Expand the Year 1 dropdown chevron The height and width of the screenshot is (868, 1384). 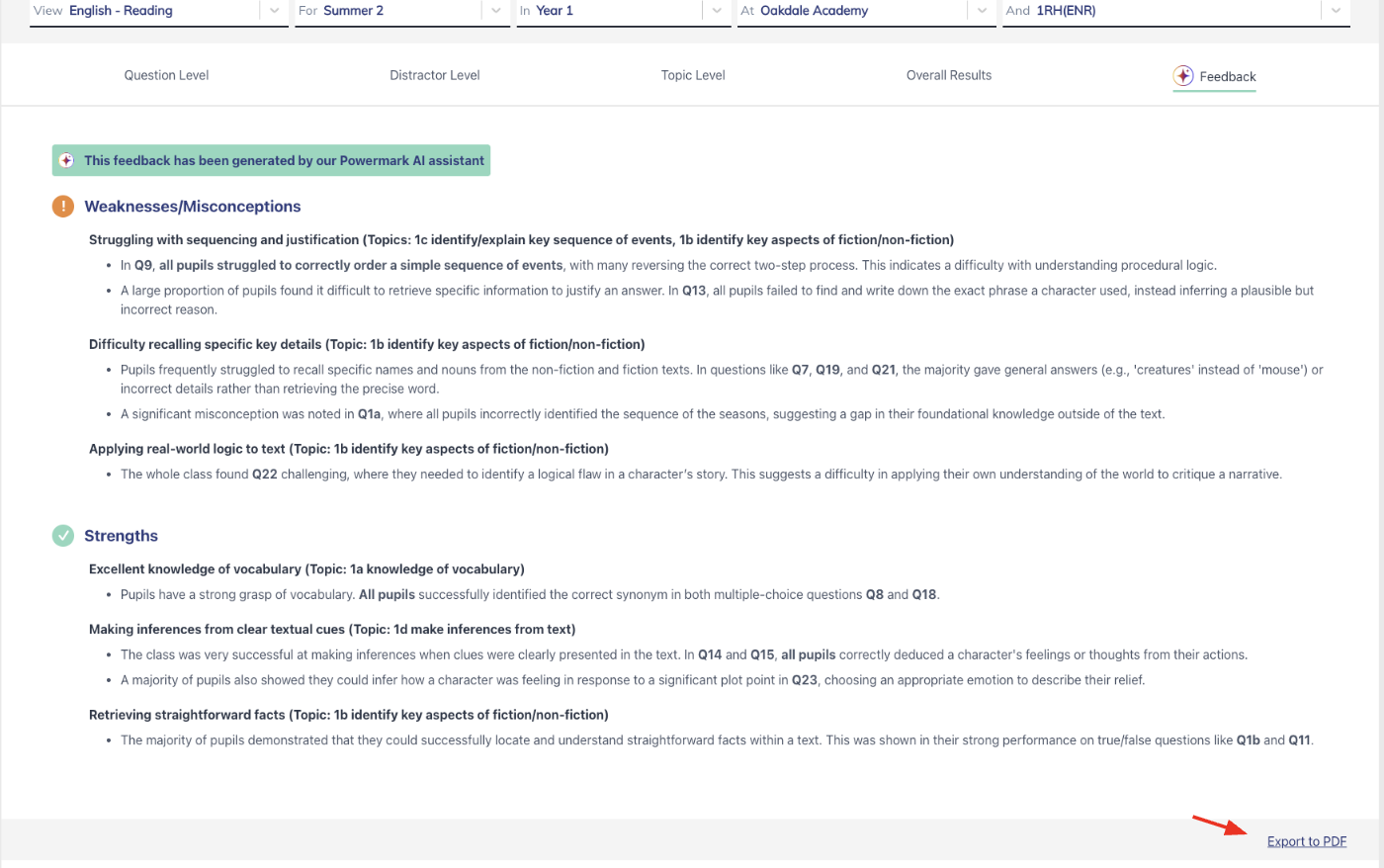click(717, 11)
